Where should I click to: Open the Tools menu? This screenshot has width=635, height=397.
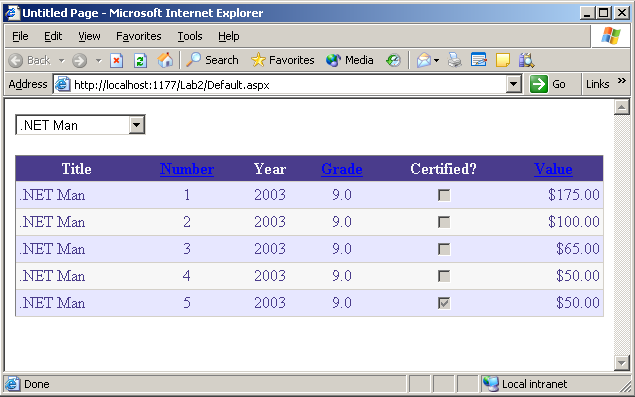(190, 36)
